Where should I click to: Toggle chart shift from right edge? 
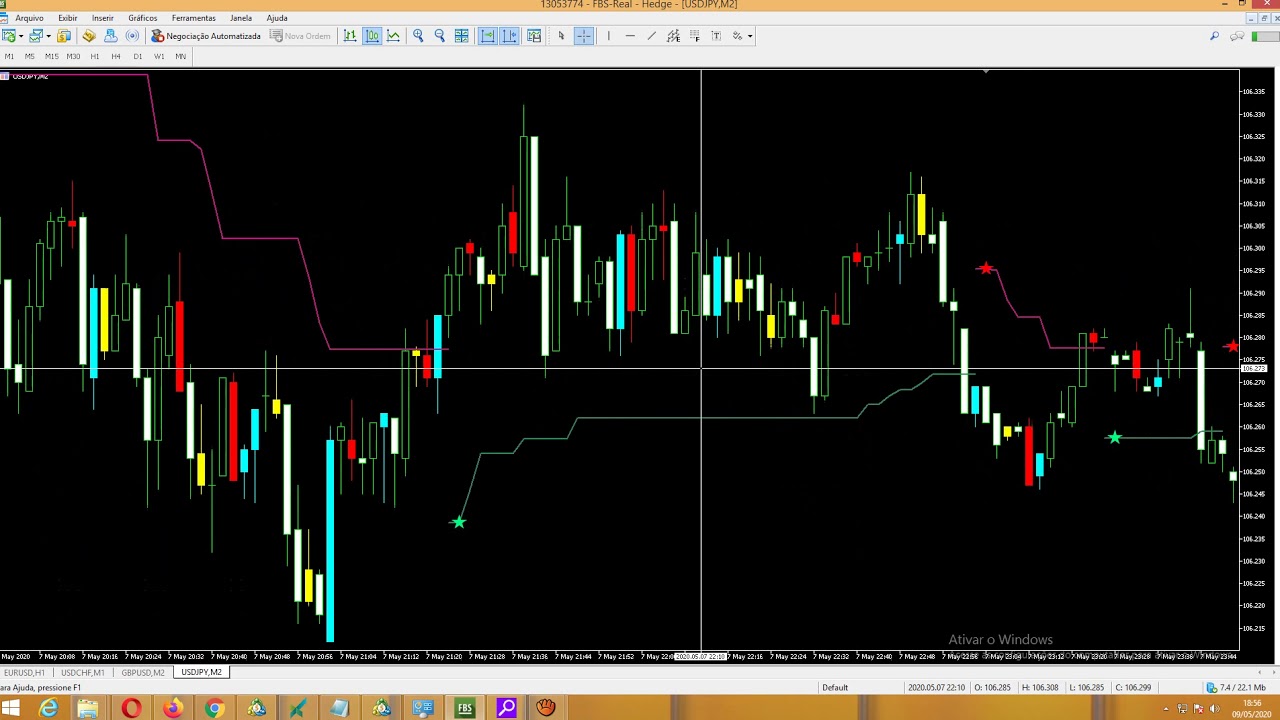(509, 36)
